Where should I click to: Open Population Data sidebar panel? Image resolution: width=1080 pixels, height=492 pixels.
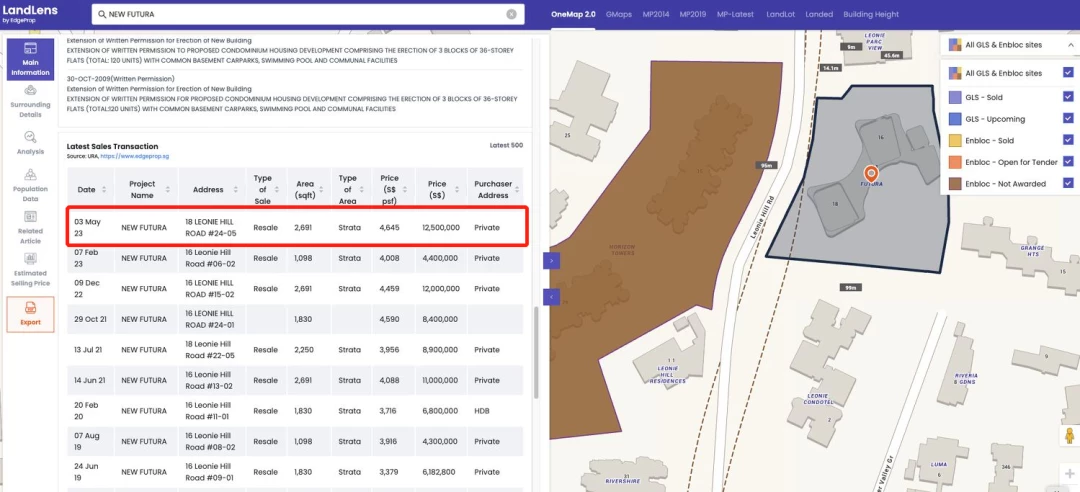30,184
